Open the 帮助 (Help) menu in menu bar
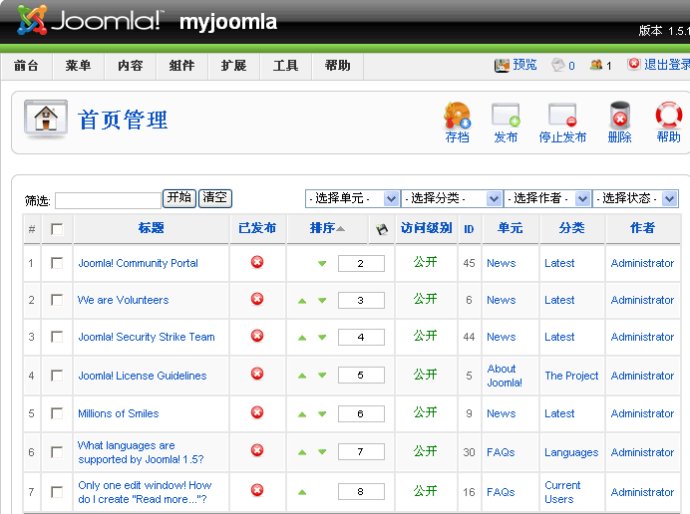690x514 pixels. coord(338,66)
